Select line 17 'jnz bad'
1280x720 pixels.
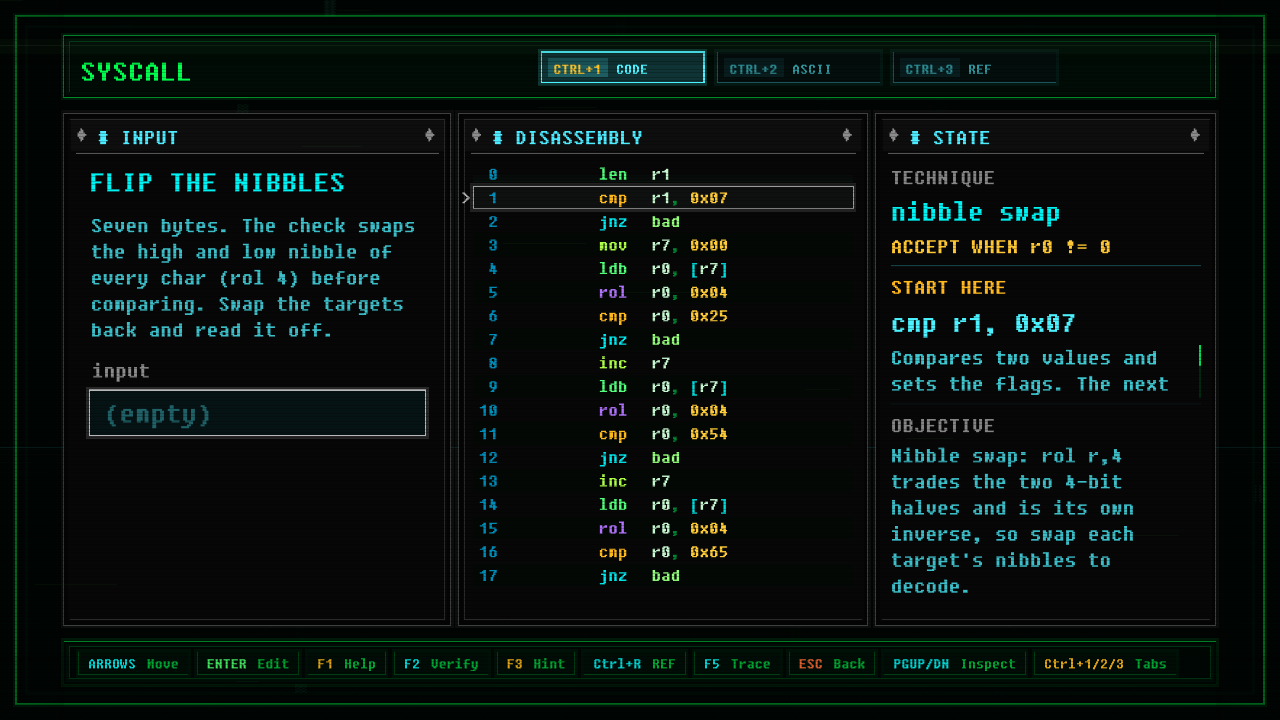pyautogui.click(x=663, y=576)
